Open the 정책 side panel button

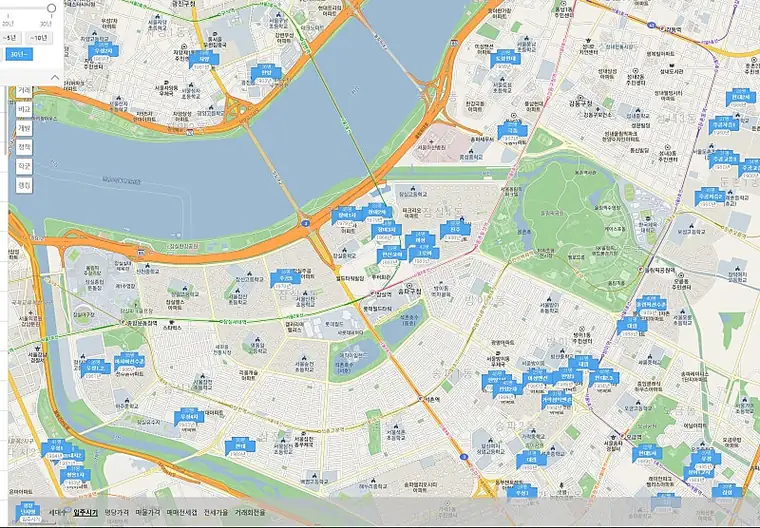click(24, 147)
